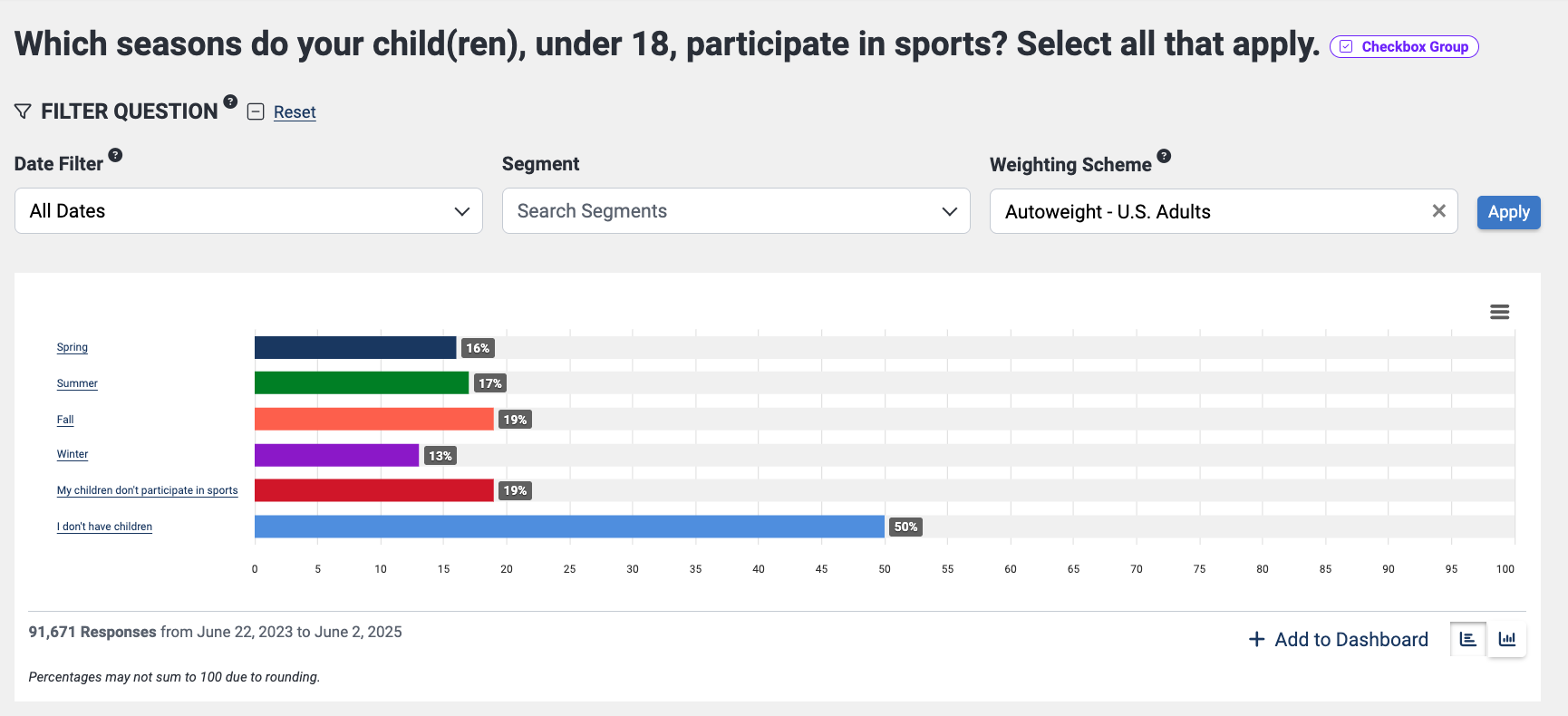Viewport: 1568px width, 716px height.
Task: Click Add to Dashboard
Action: pos(1338,639)
